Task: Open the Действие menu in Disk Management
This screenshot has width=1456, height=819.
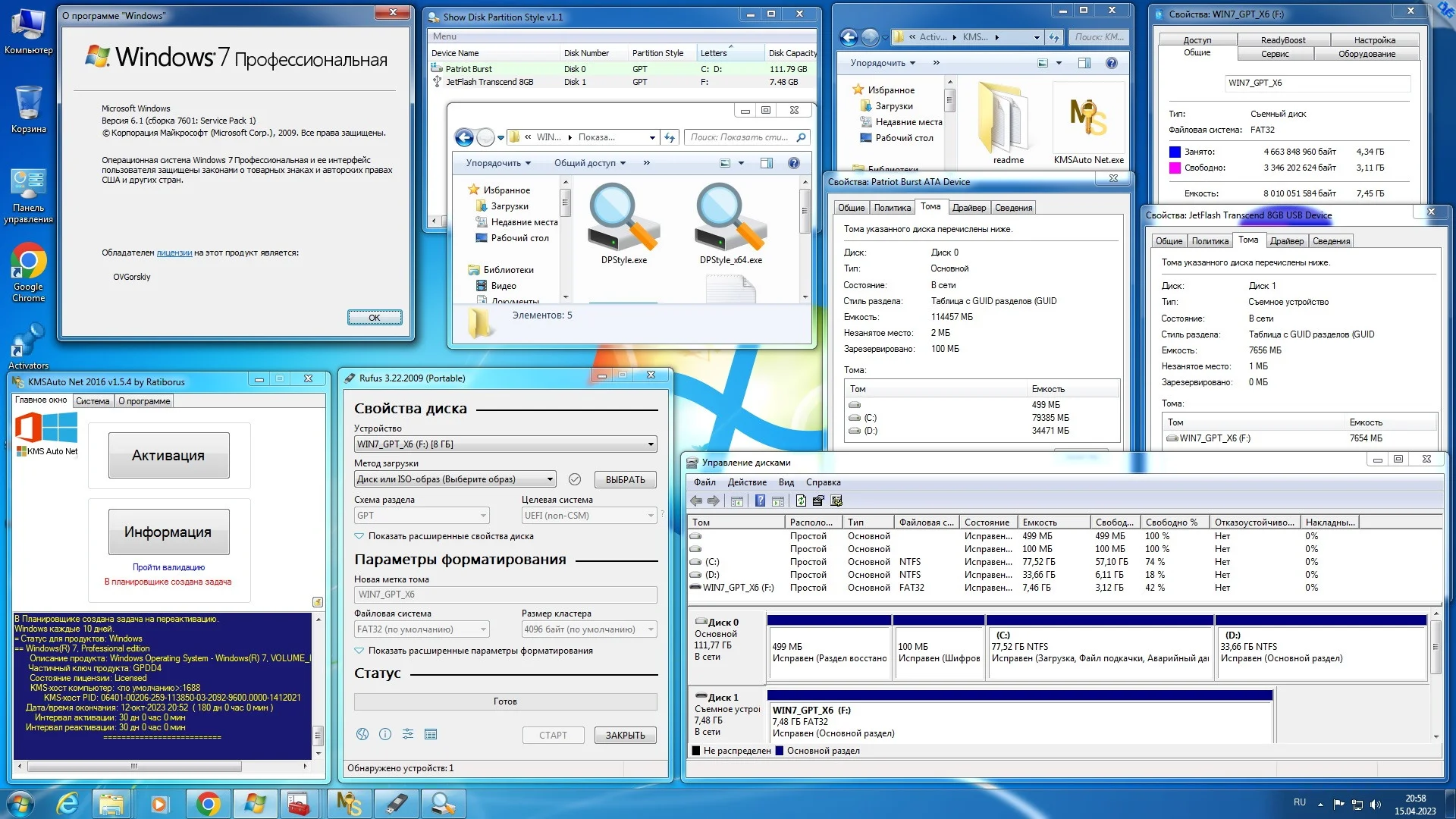Action: click(x=746, y=482)
